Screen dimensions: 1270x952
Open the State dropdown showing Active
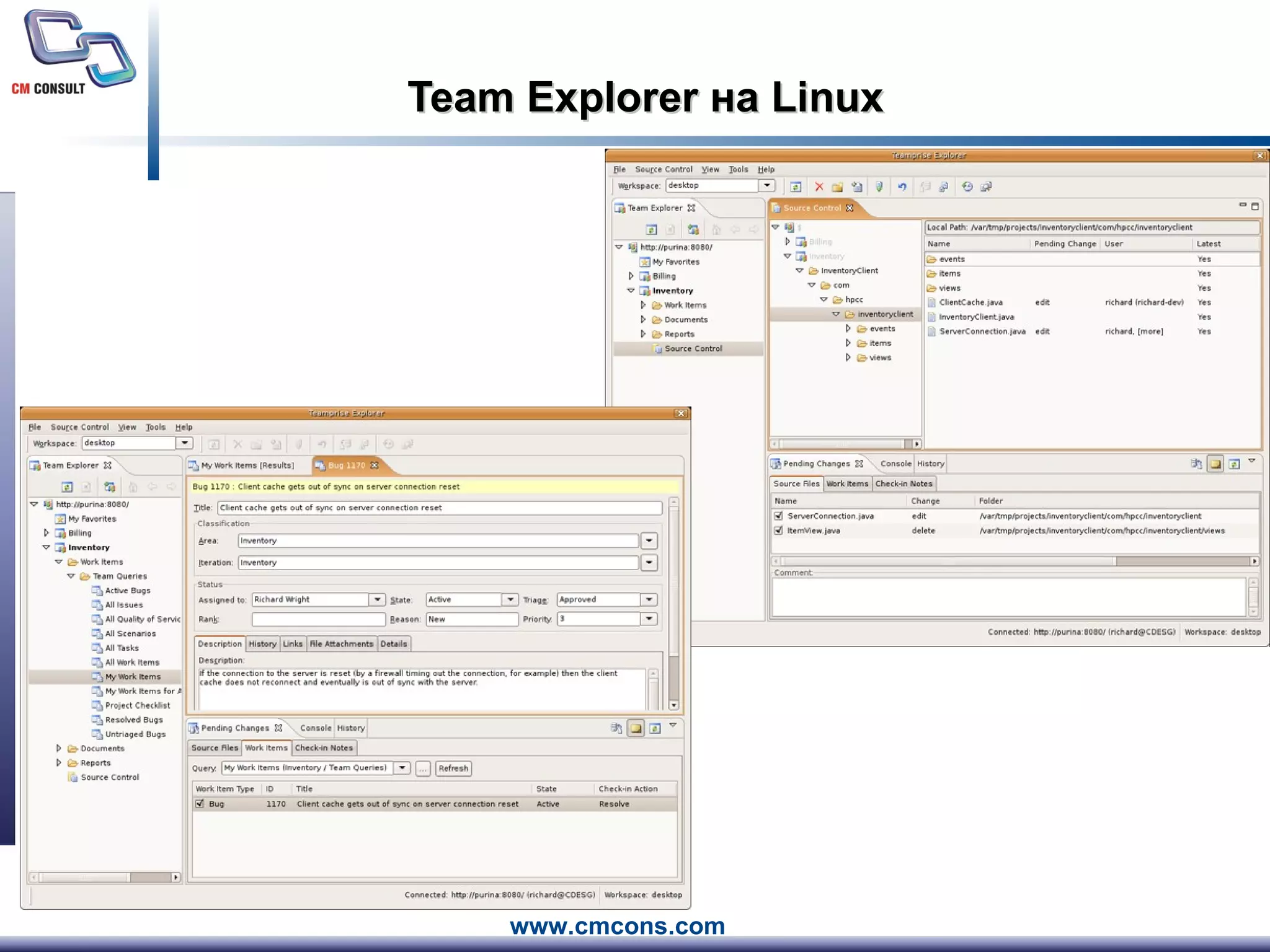pyautogui.click(x=510, y=599)
